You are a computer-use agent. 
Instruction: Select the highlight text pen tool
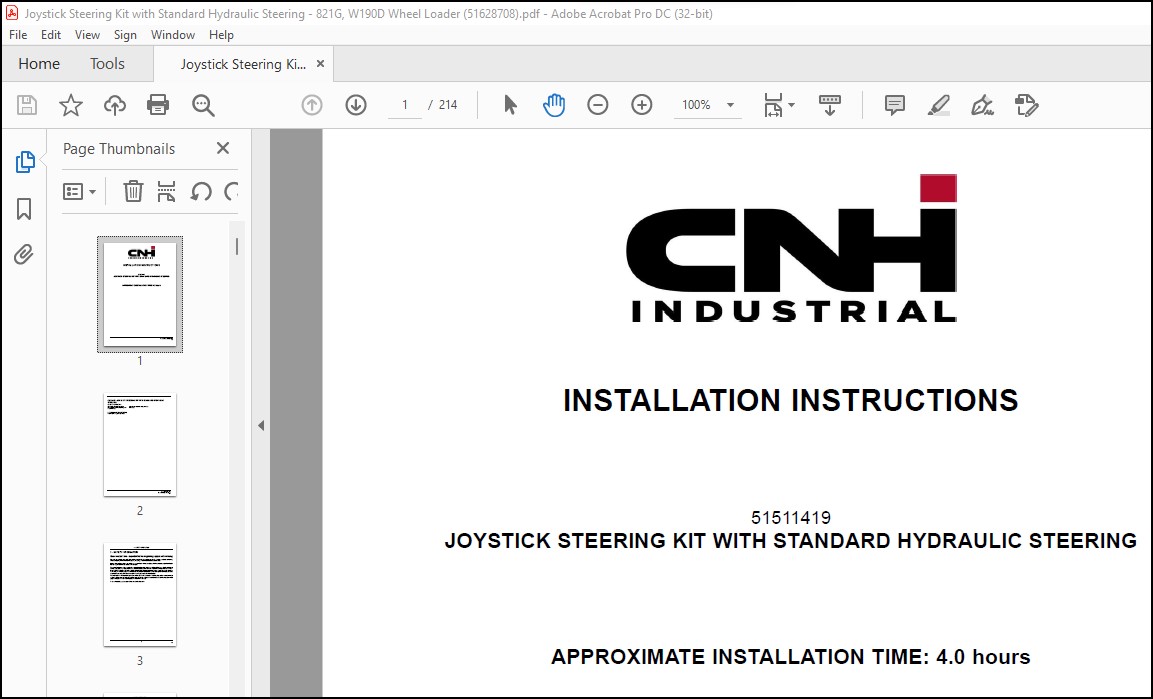[x=938, y=105]
